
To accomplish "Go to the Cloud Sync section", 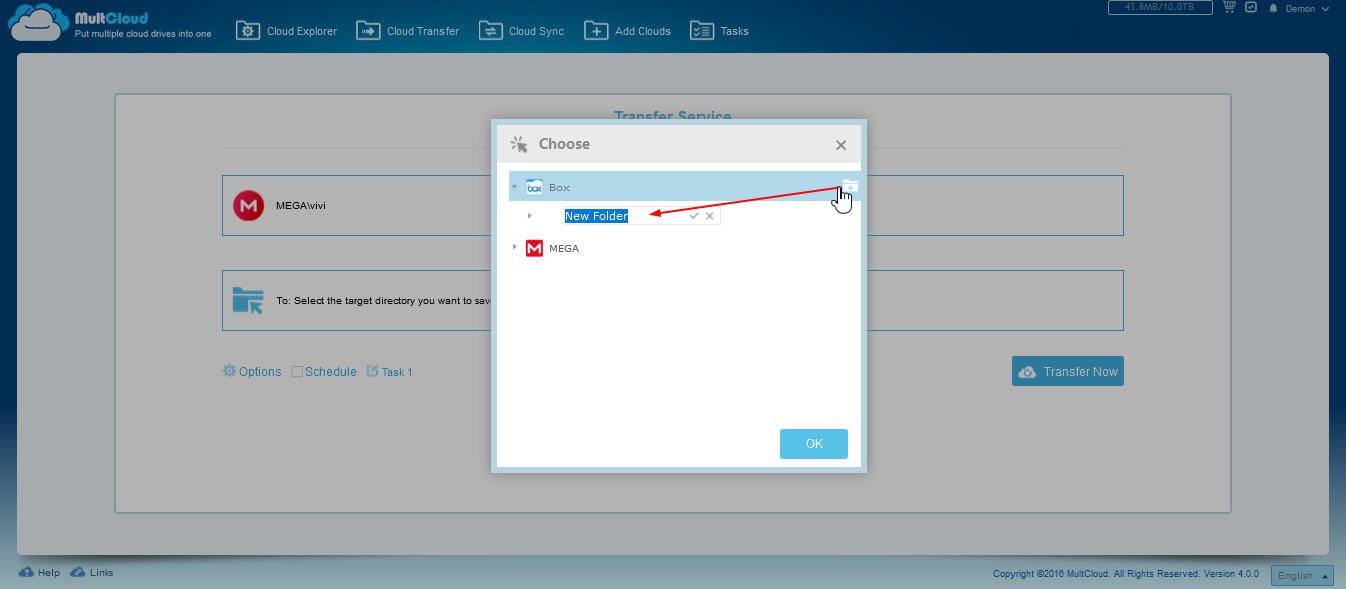I will click(x=521, y=31).
